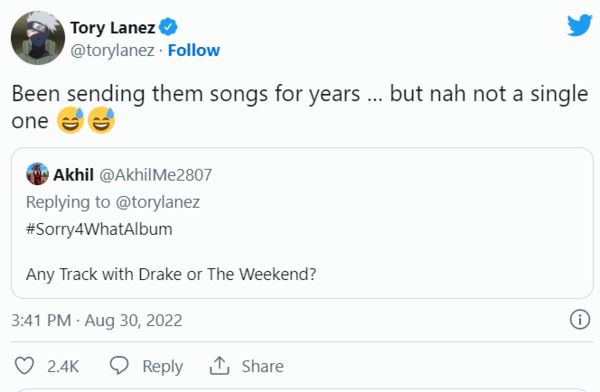Like the tweet with heart icon

tap(24, 366)
